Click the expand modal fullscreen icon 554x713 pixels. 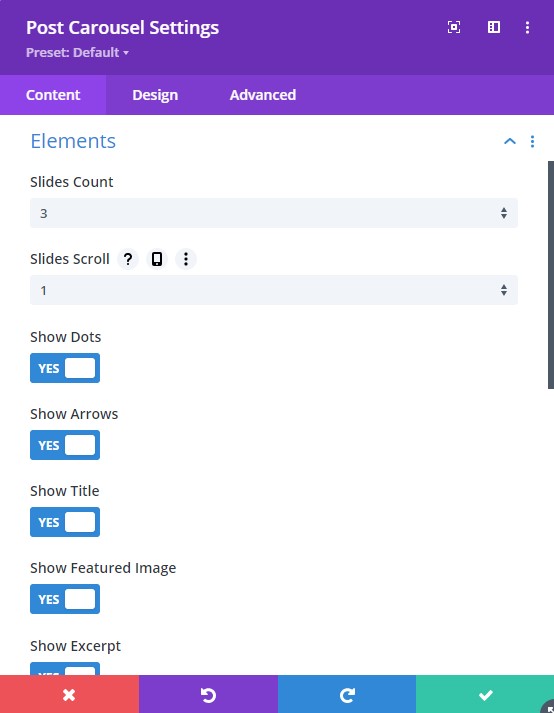(x=453, y=27)
